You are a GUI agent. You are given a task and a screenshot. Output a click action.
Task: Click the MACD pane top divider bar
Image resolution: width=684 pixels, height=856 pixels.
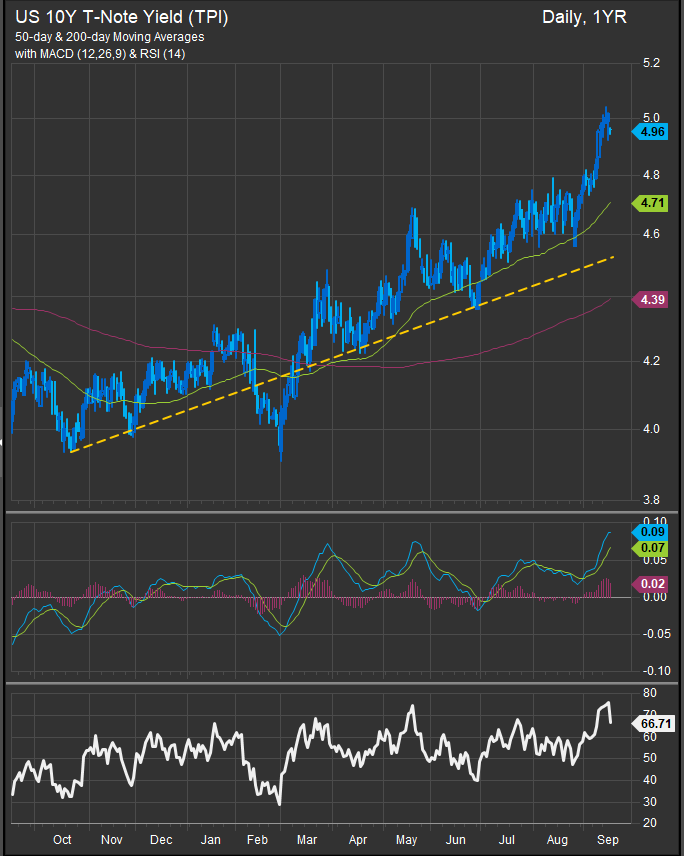(342, 512)
